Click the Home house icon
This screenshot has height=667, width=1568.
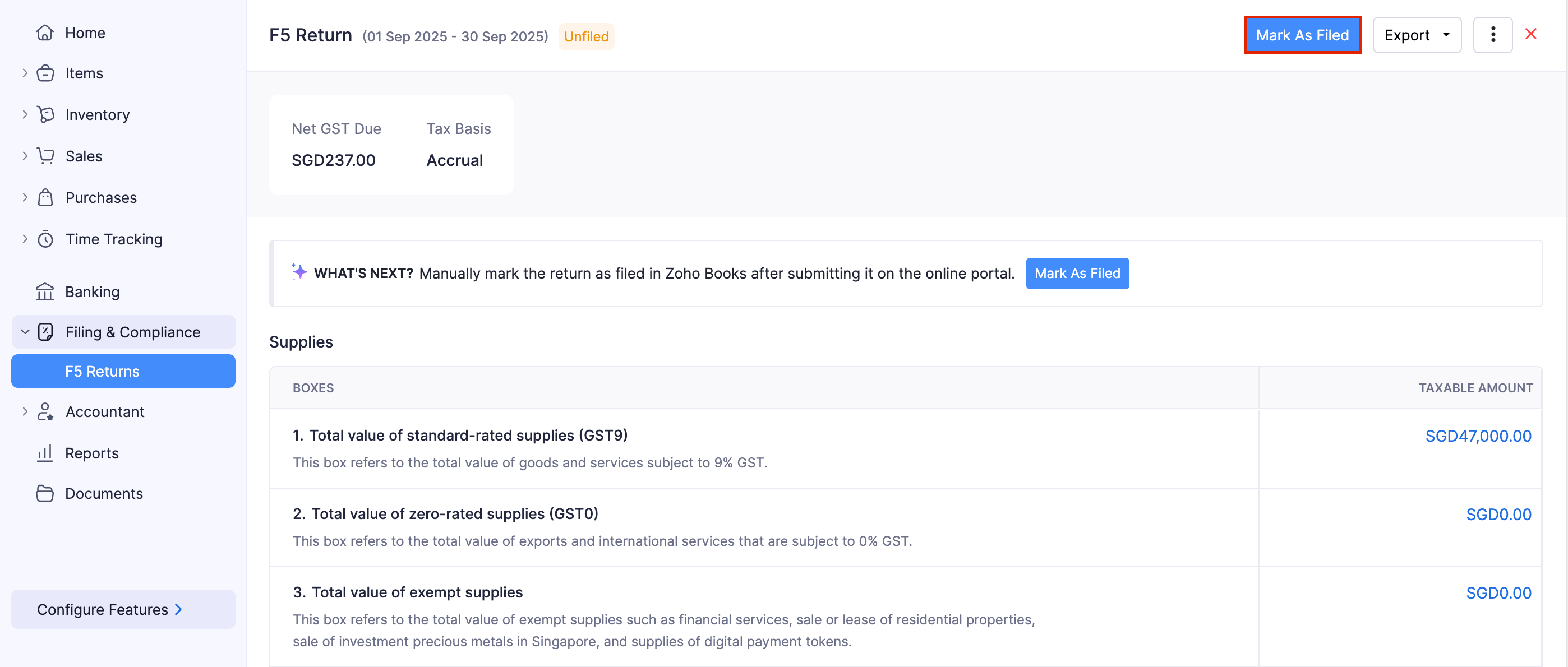click(x=45, y=33)
